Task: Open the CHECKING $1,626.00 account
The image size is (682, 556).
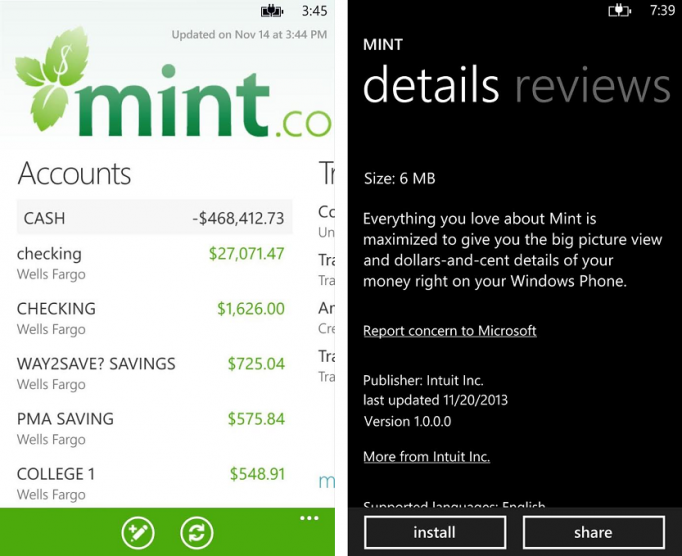Action: tap(150, 318)
